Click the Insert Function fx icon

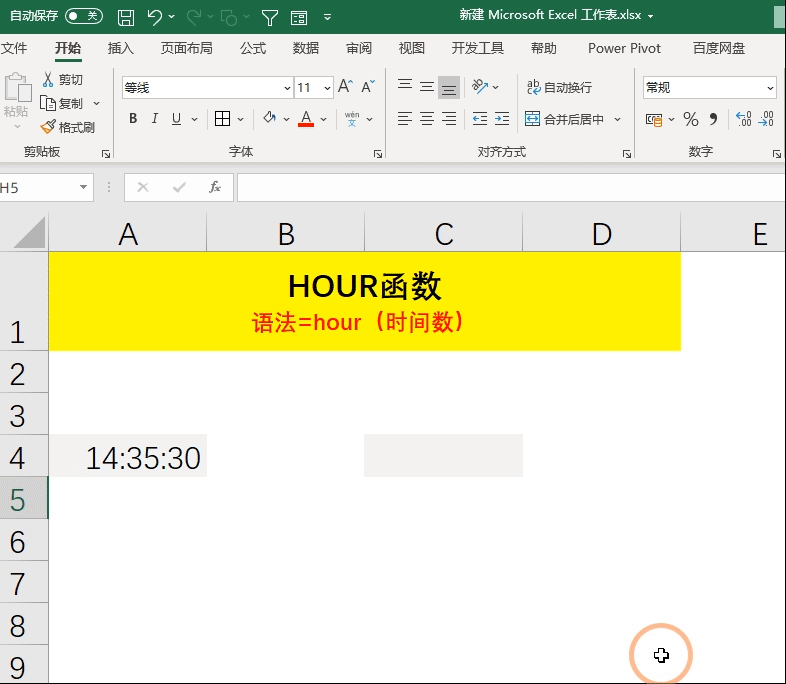click(215, 187)
